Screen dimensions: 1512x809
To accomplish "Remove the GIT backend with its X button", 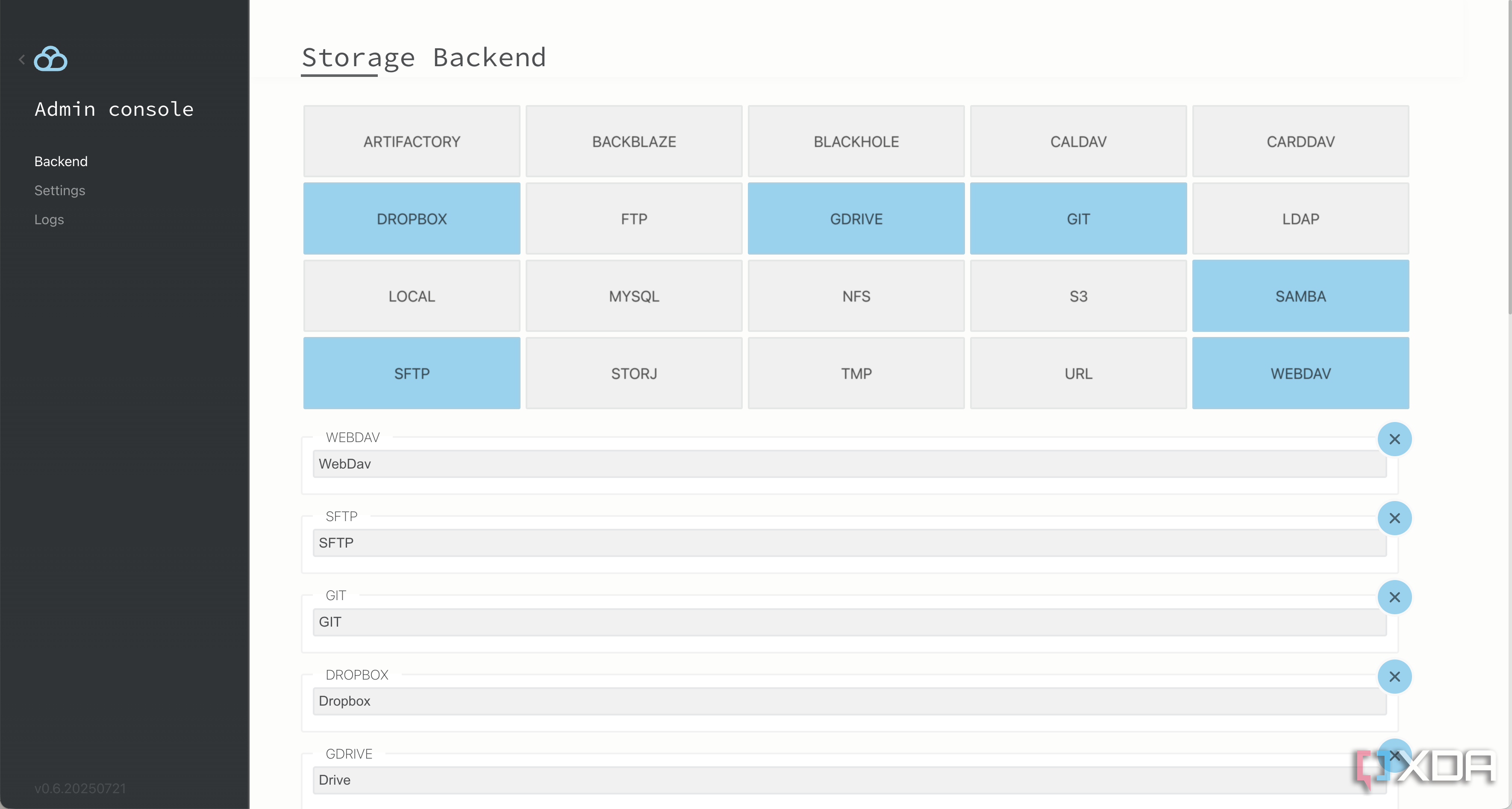I will (x=1394, y=597).
